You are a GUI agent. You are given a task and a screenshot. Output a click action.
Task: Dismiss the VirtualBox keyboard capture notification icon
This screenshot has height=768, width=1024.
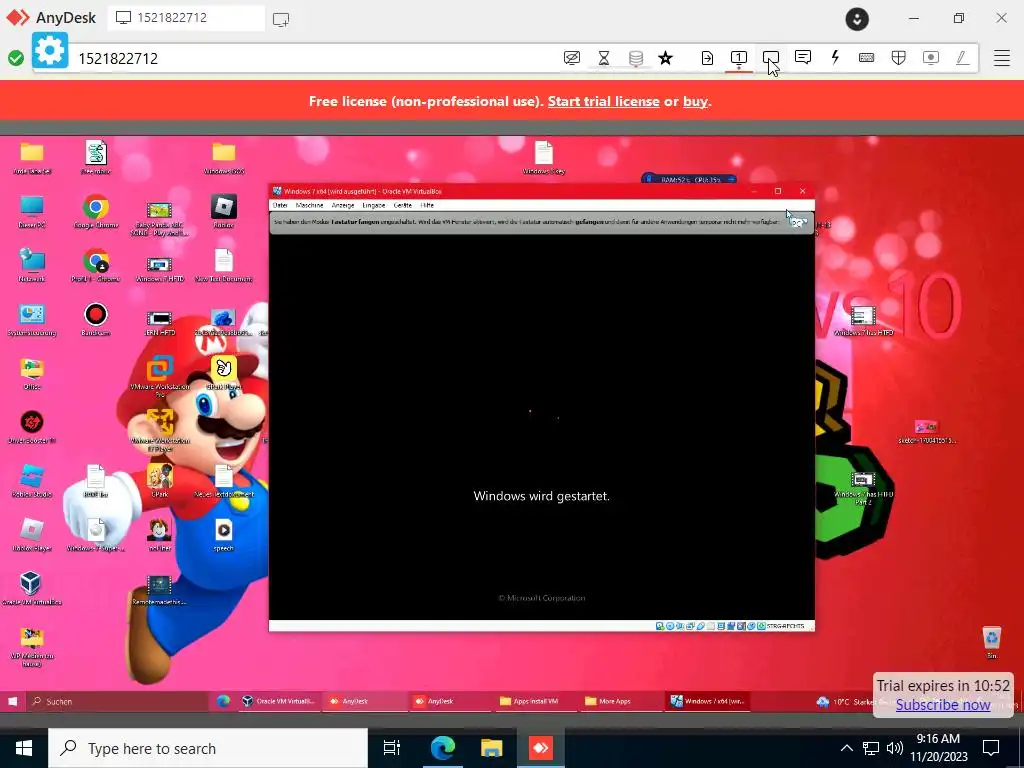click(798, 222)
